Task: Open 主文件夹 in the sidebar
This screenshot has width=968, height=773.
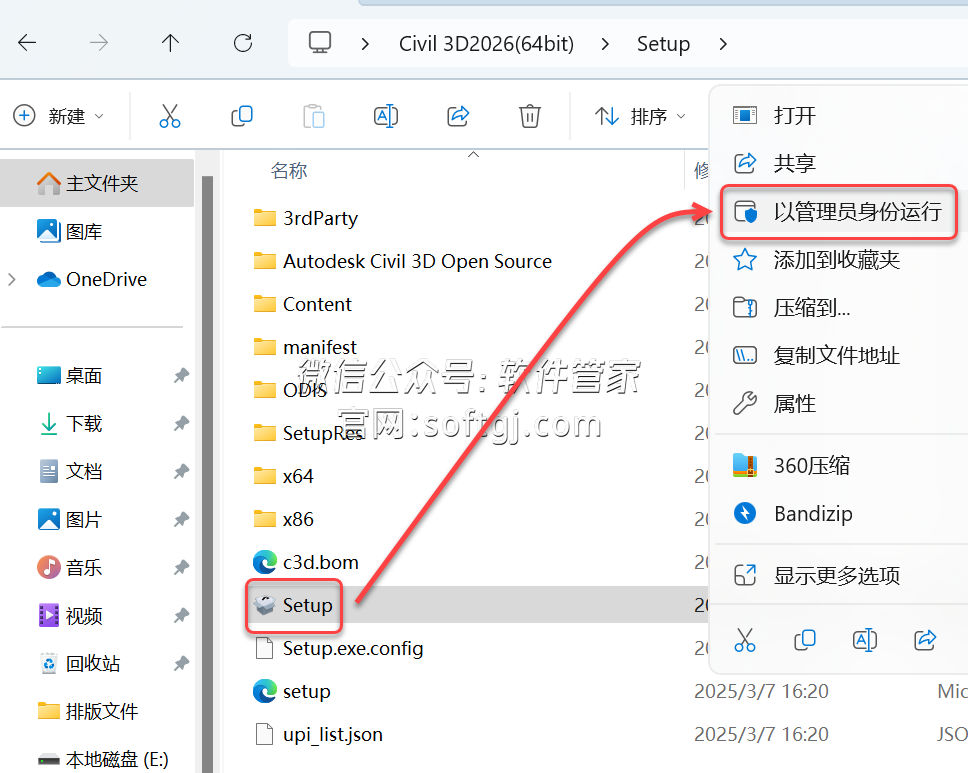Action: coord(97,183)
